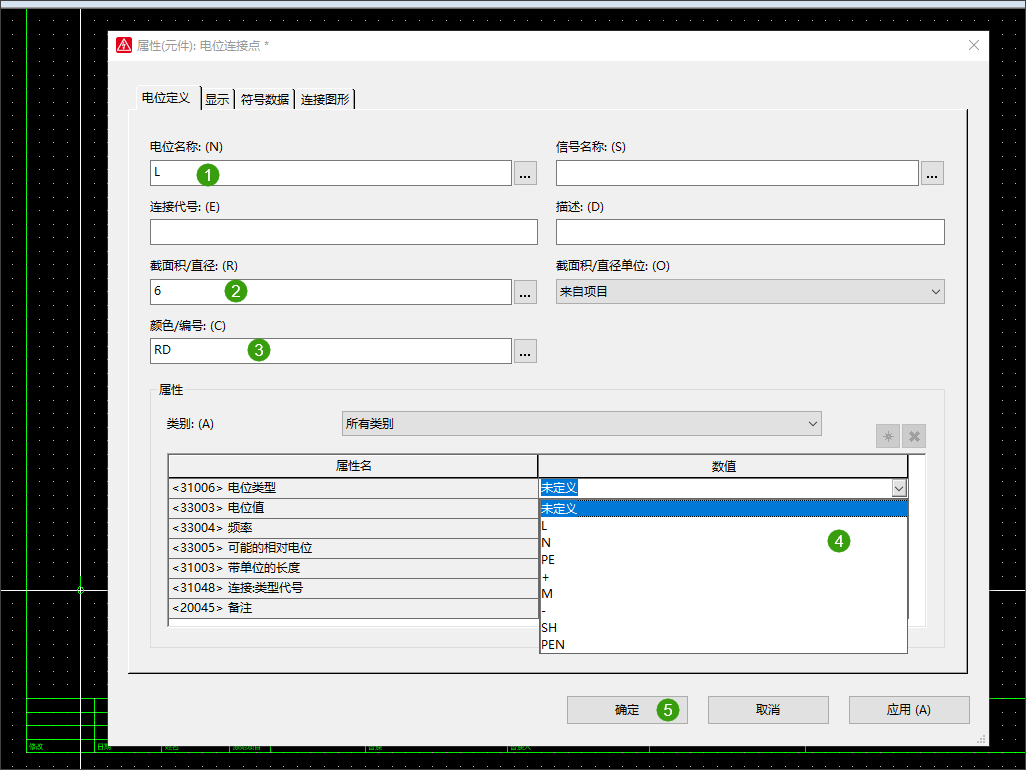Collapse the 电位类型 value dropdown arrow
Screen dimensions: 1026x770
(x=899, y=488)
